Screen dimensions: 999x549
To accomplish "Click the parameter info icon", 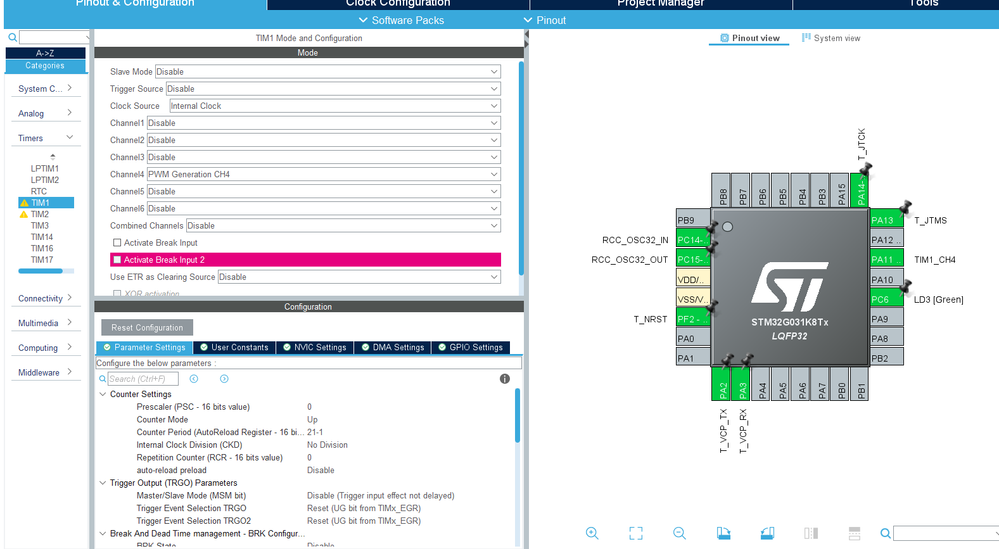I will click(x=505, y=379).
